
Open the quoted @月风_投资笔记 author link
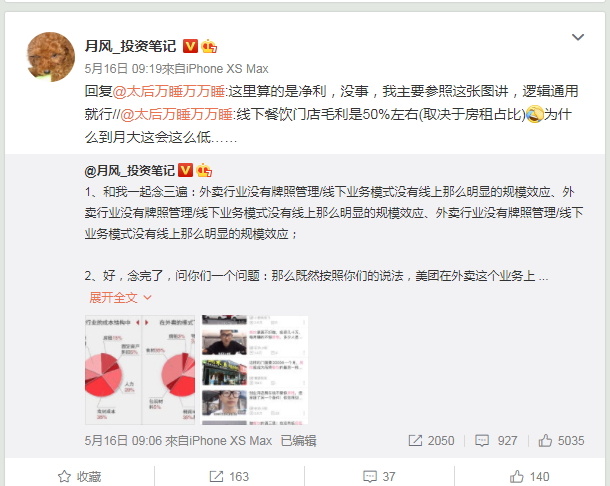tap(130, 171)
